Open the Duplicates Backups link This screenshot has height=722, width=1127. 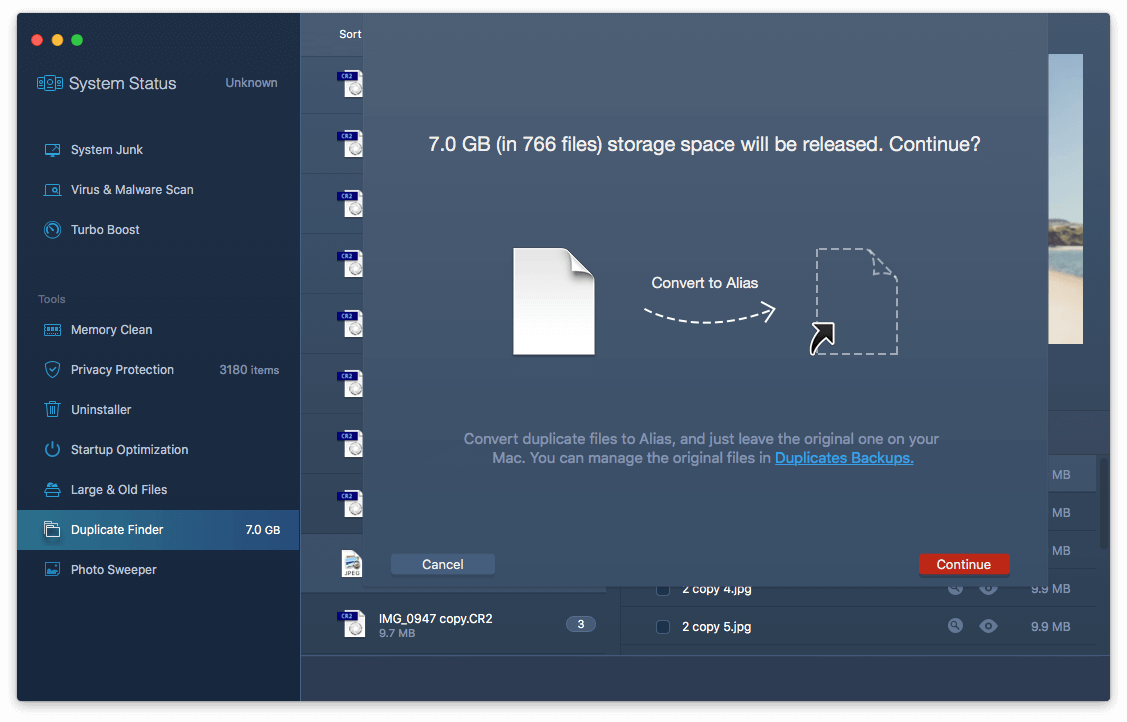844,458
